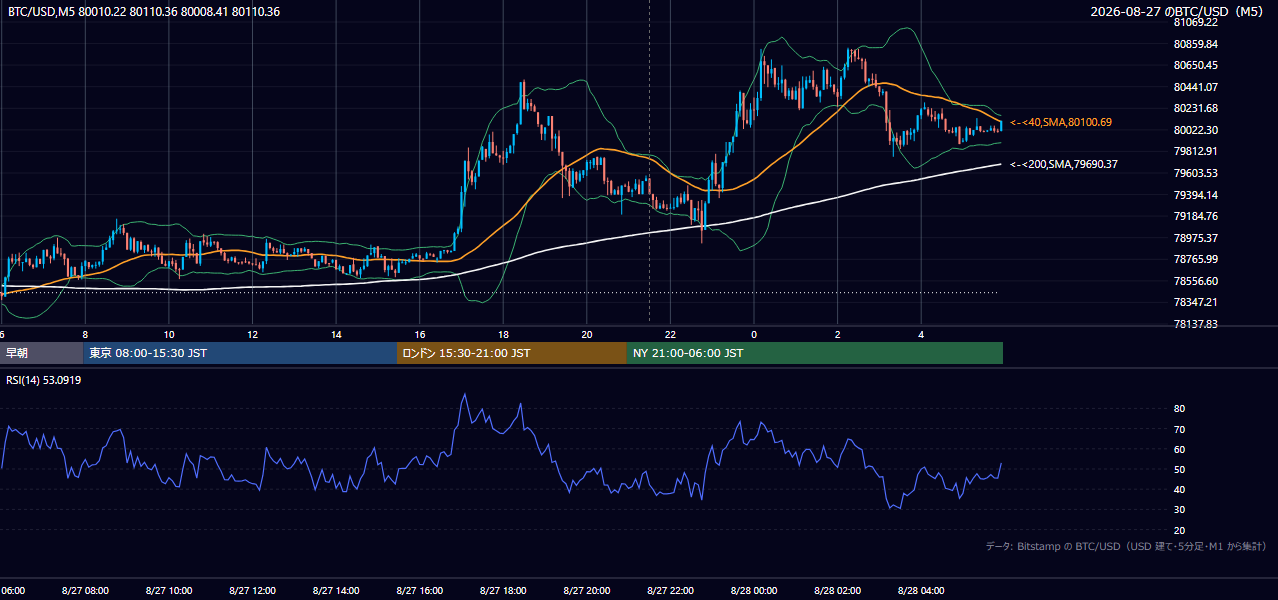Select the NY 21:00-06:00 JST session bar
The height and width of the screenshot is (600, 1278).
pos(815,353)
